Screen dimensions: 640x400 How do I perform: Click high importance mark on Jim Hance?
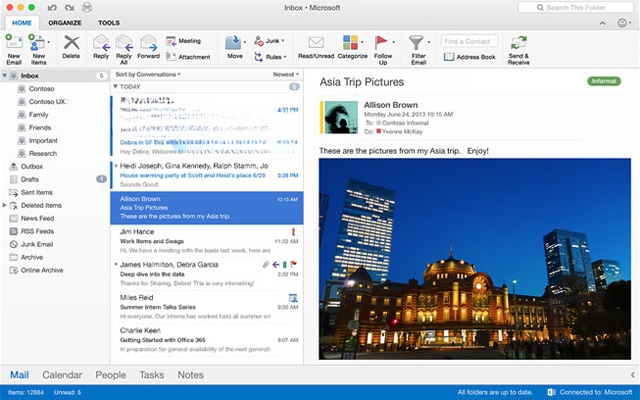point(293,232)
